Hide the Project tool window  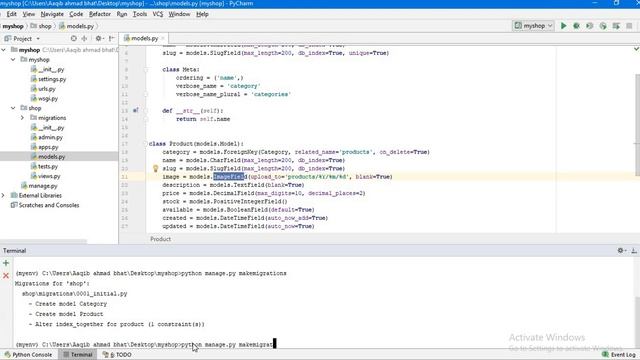(x=111, y=38)
